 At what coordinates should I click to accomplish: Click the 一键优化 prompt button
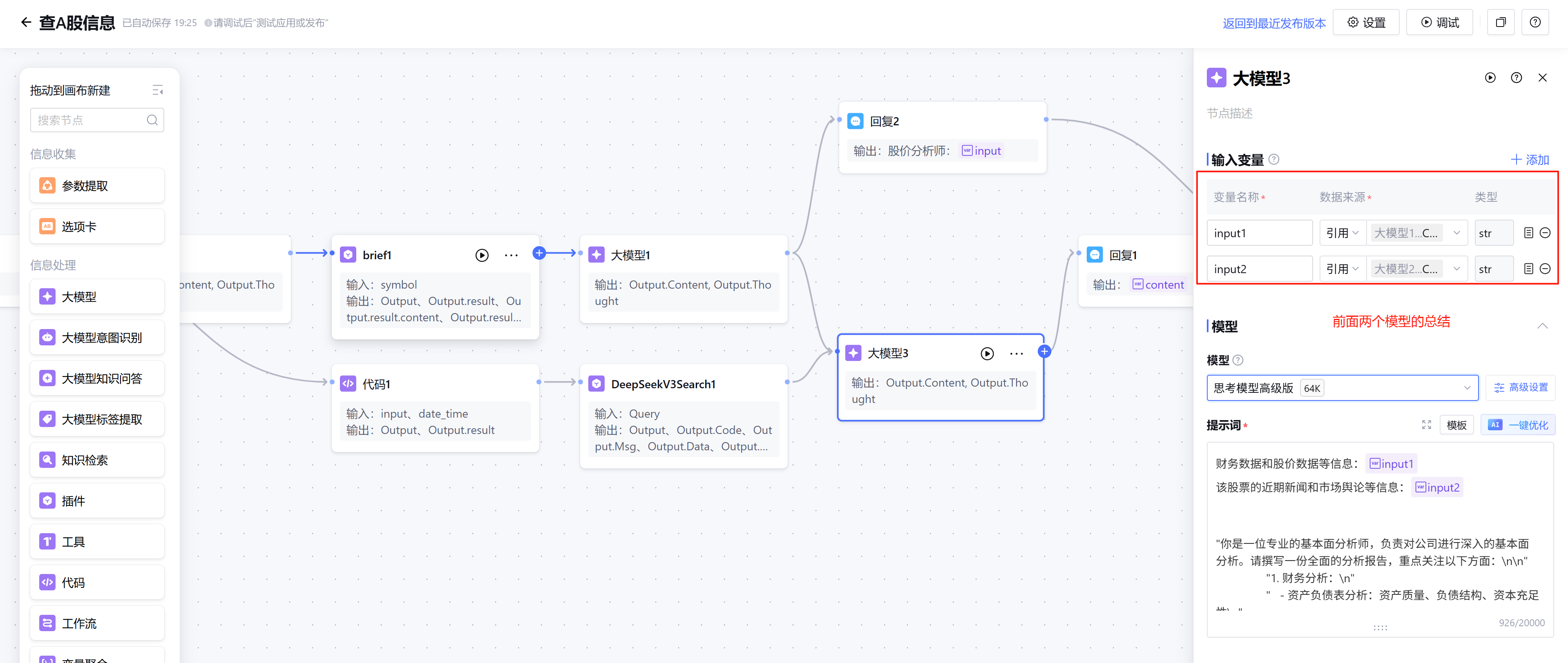(1517, 425)
